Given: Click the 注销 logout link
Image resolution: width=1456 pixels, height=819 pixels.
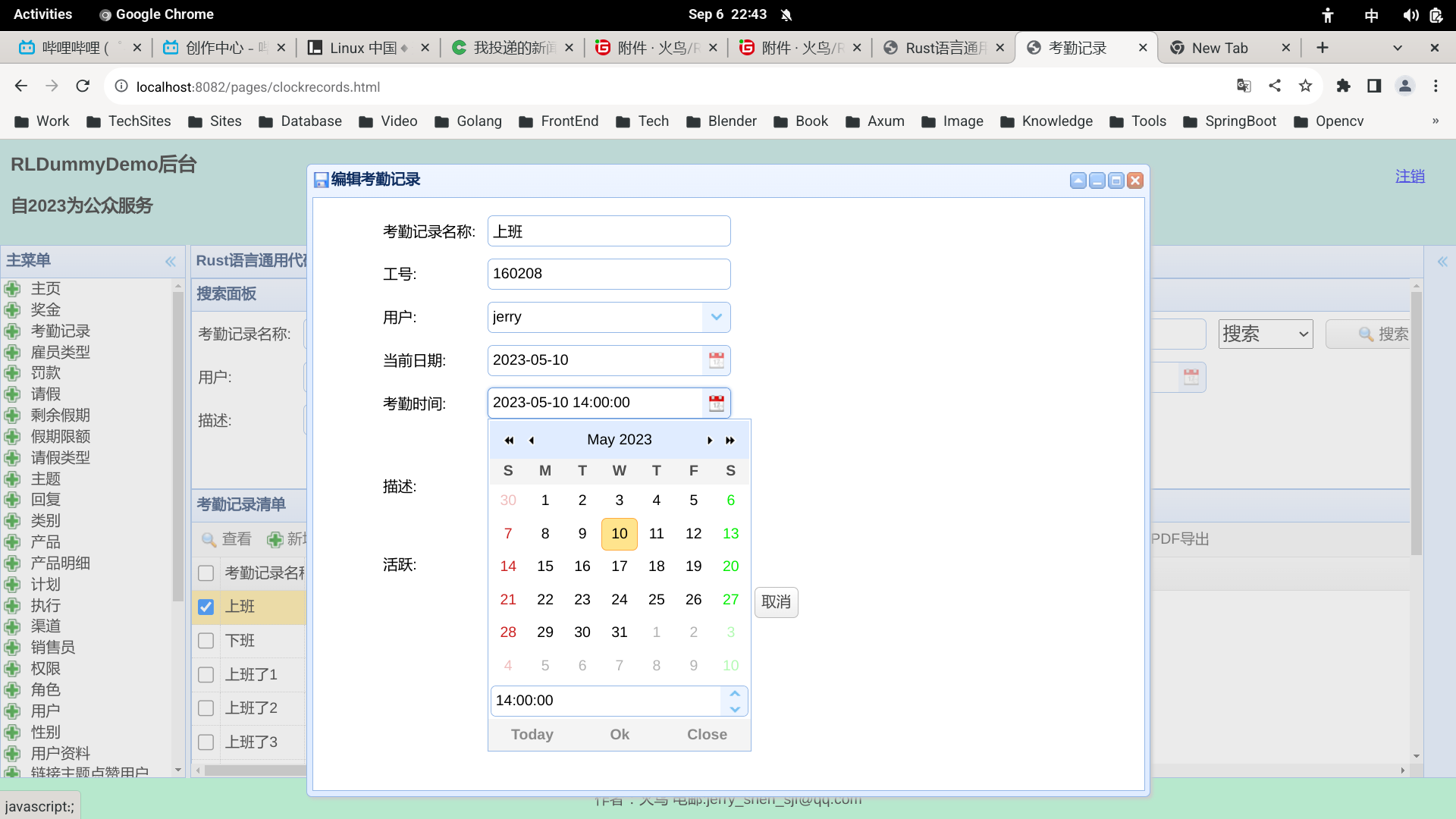Looking at the screenshot, I should [1410, 176].
